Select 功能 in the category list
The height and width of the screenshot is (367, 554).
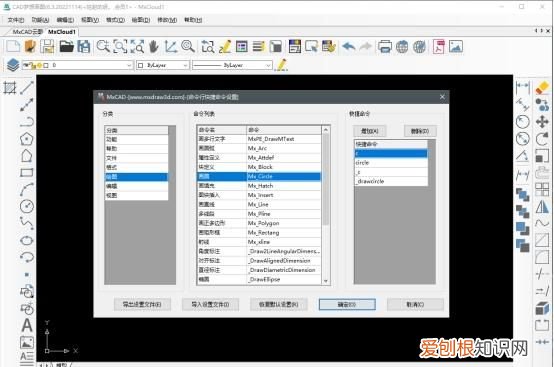click(x=136, y=140)
